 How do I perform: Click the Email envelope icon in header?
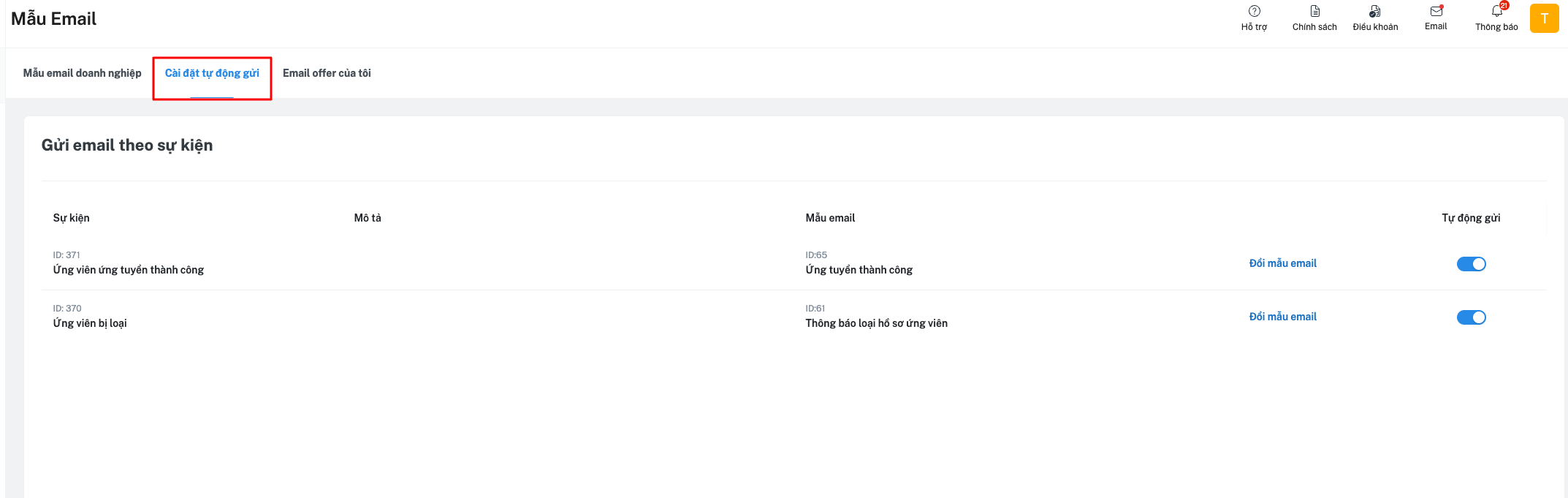(x=1436, y=12)
